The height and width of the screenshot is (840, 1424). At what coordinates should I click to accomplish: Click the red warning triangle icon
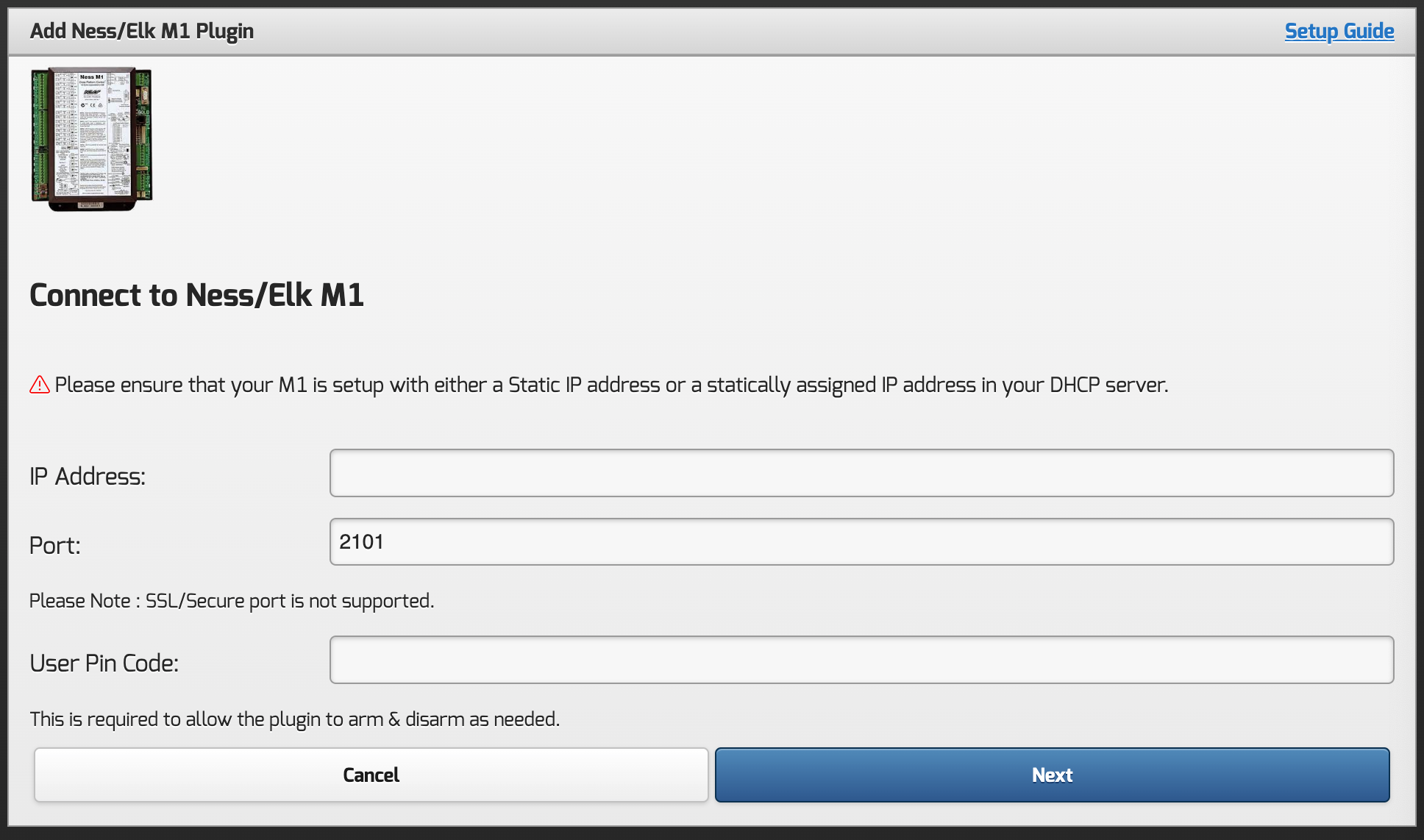point(39,385)
